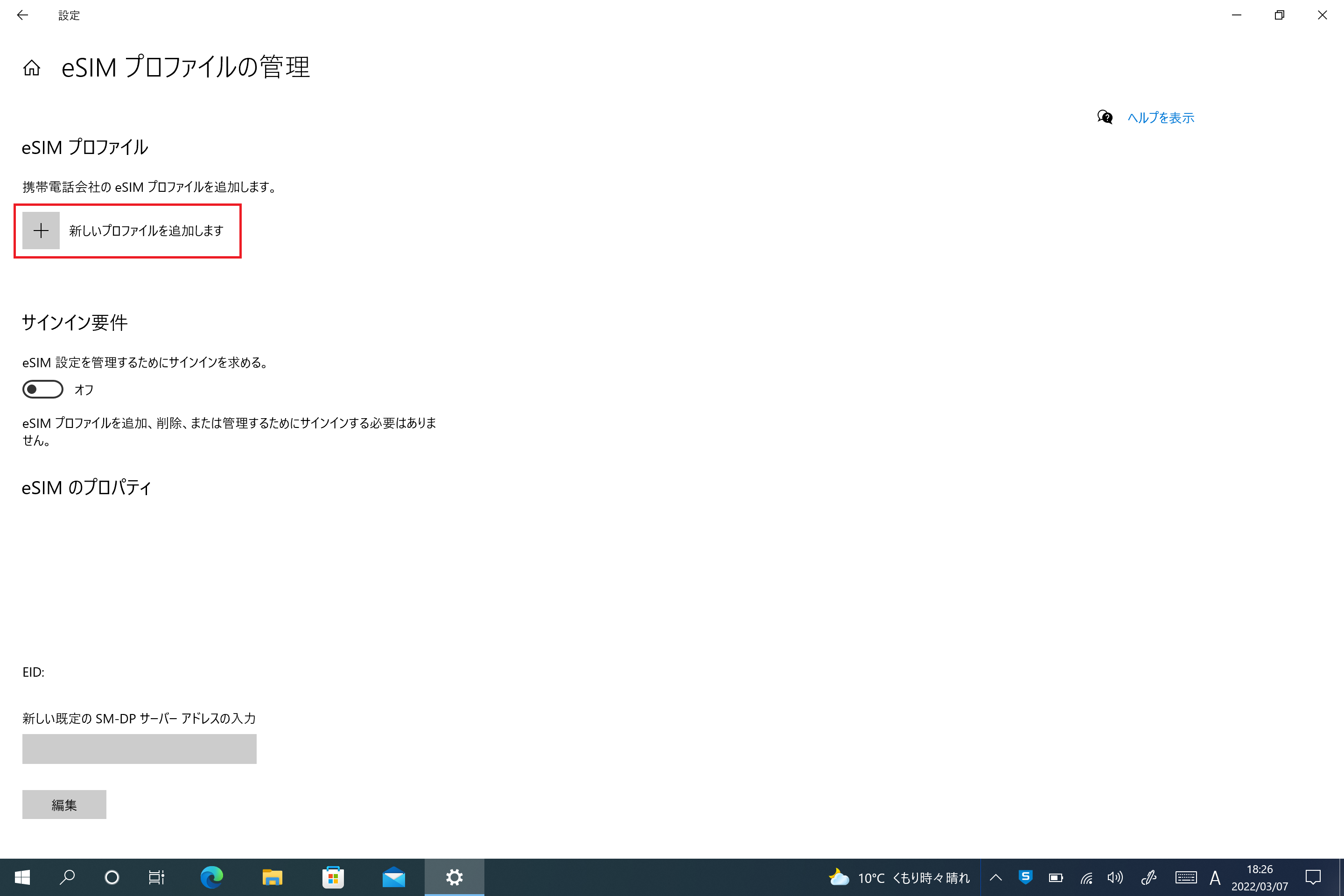Open Settings home via house icon
This screenshot has height=896, width=1344.
pyautogui.click(x=32, y=68)
